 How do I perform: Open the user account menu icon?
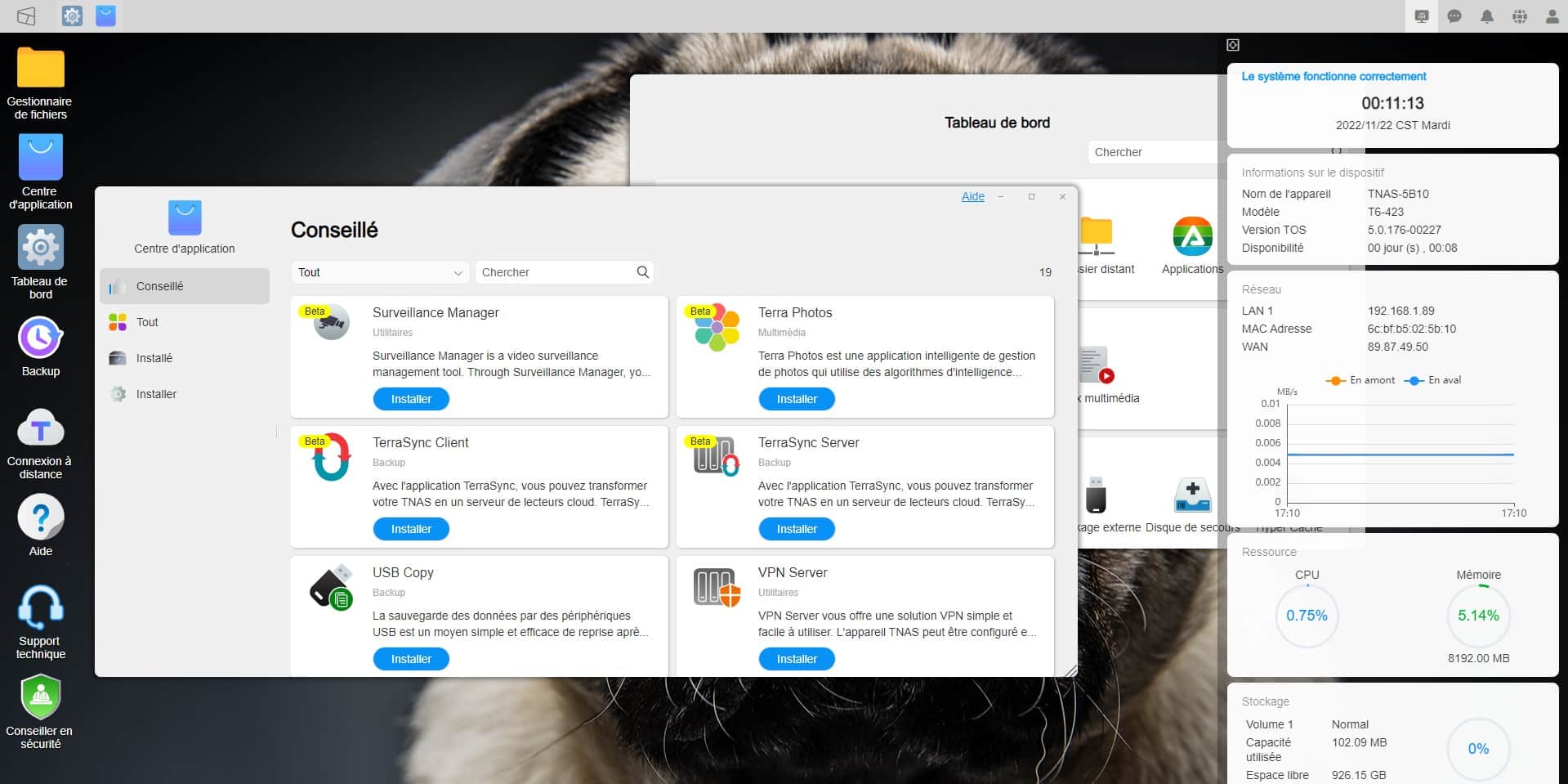1552,16
